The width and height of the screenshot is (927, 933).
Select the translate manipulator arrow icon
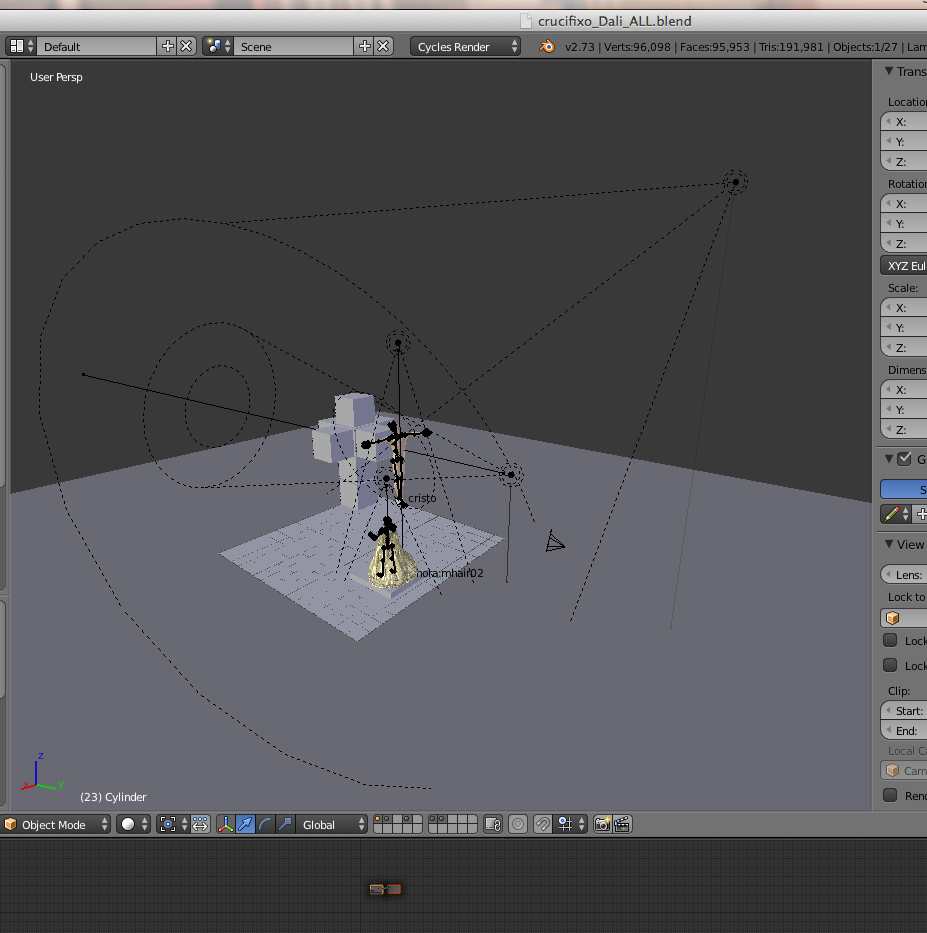click(x=246, y=825)
